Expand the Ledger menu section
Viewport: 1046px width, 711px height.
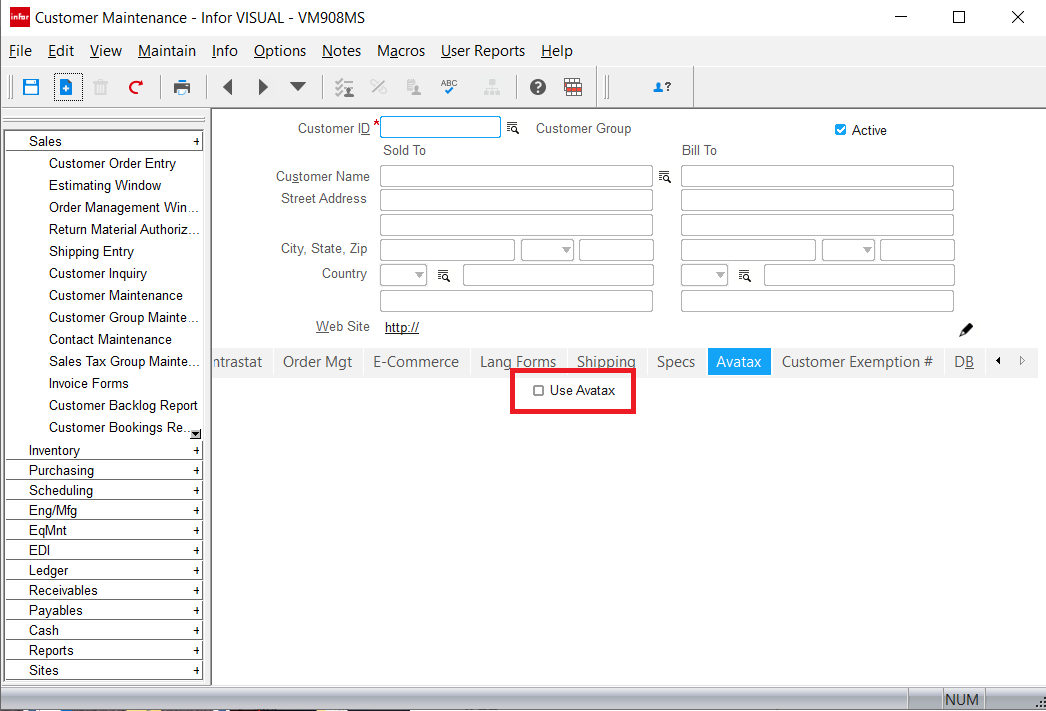click(196, 570)
